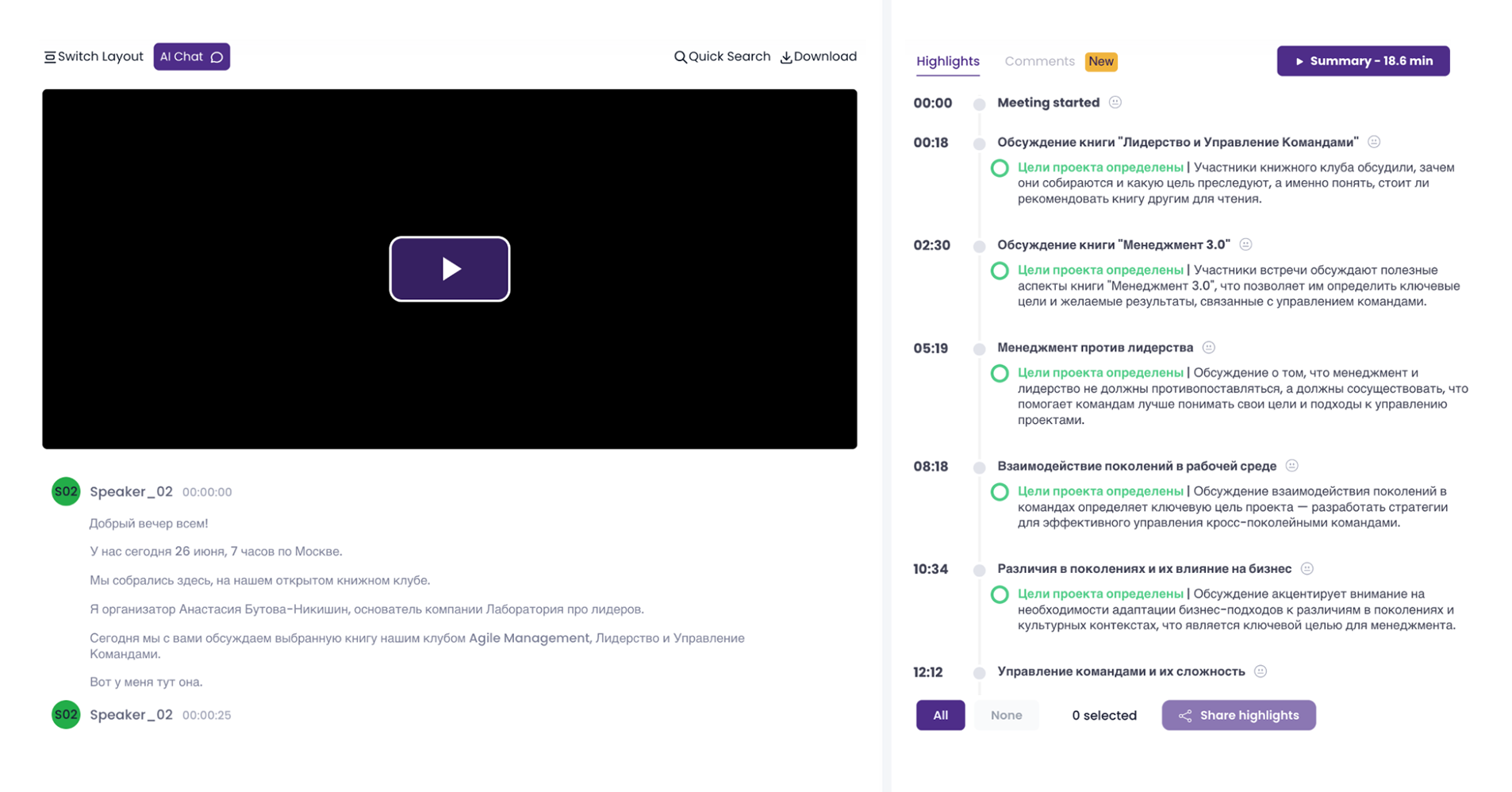Jump to 10:34 timestamp
Viewport: 1512px width, 792px height.
[931, 569]
